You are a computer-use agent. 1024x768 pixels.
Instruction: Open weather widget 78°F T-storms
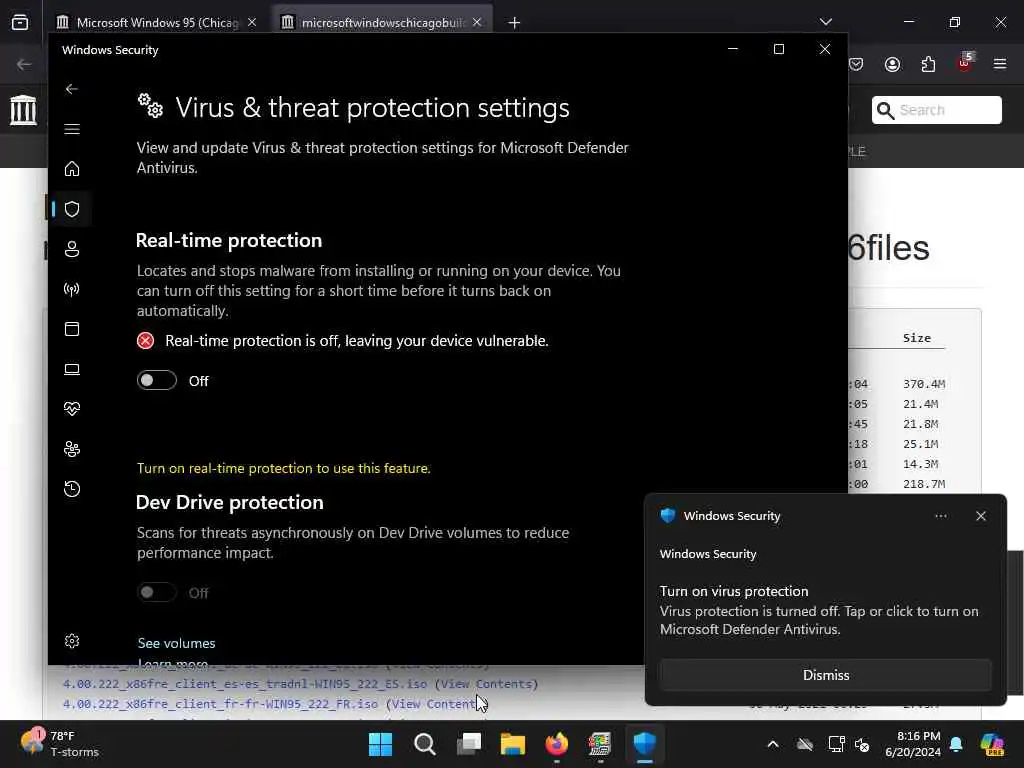point(60,744)
